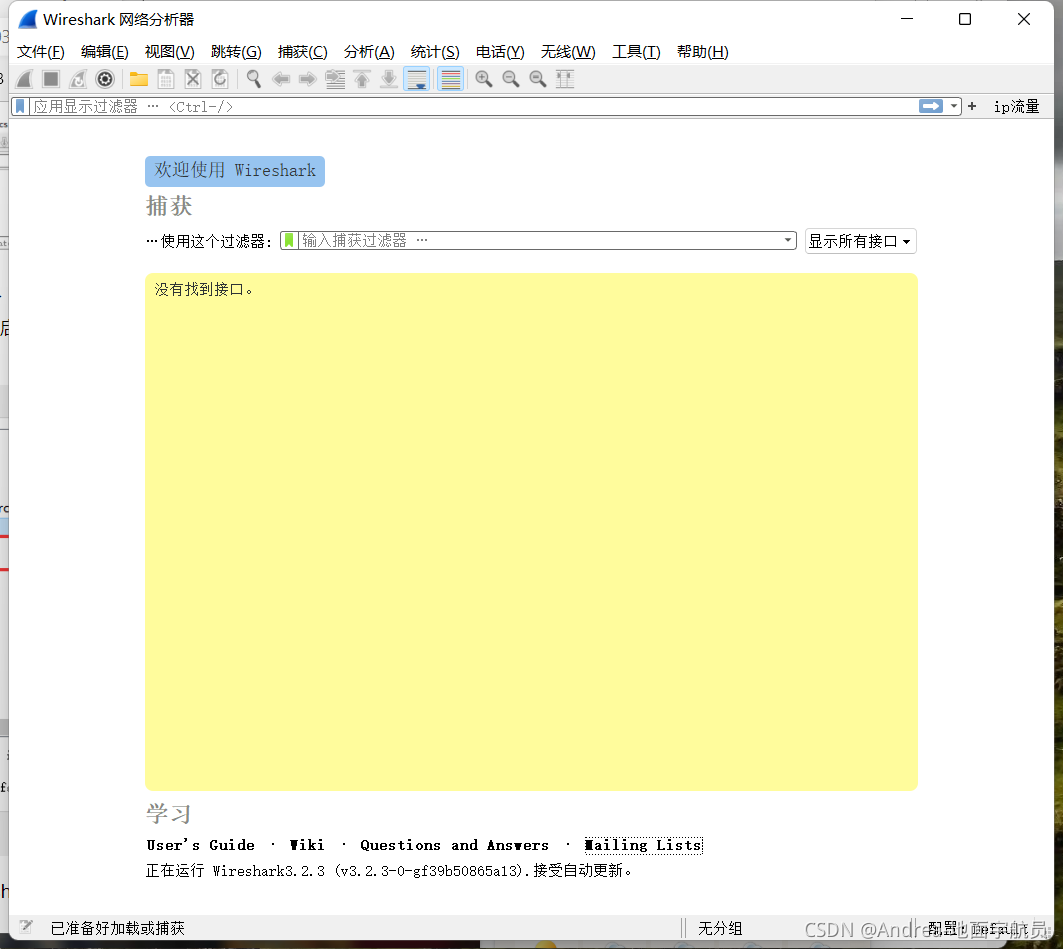Open the User's Guide link

(201, 845)
